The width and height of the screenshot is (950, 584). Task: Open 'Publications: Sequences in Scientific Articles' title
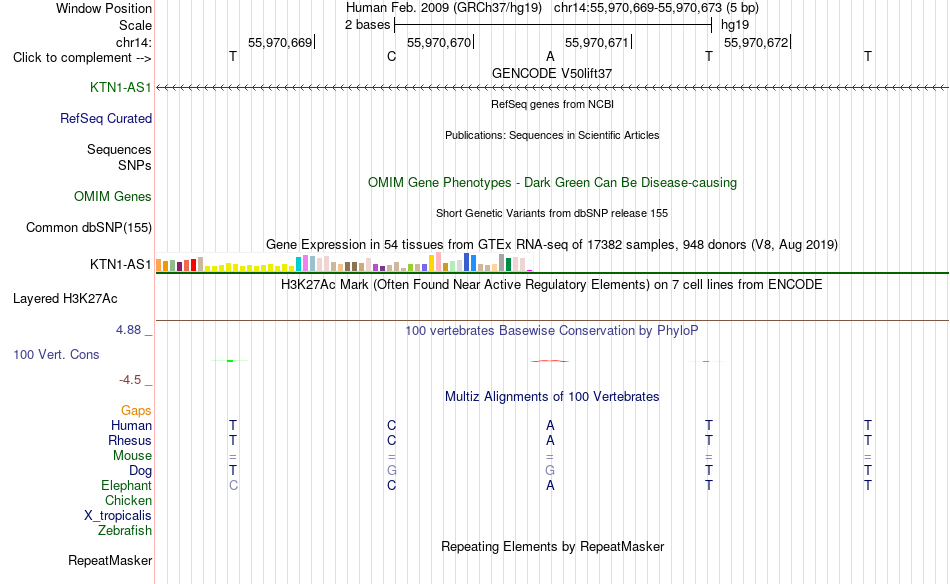(552, 135)
